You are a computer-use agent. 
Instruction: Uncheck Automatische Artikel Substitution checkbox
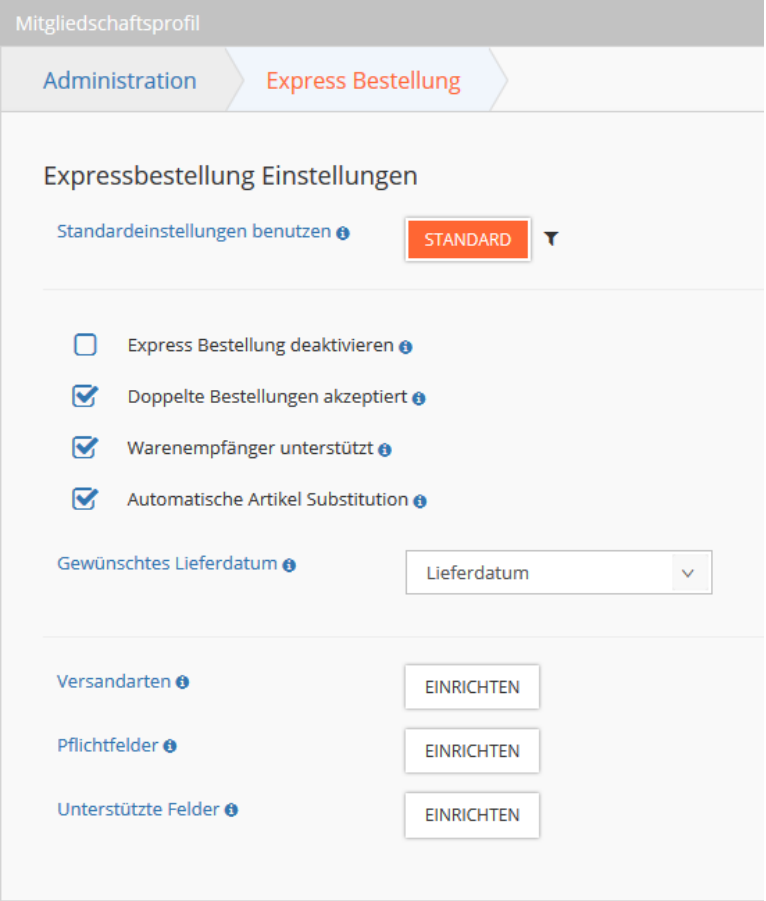(x=85, y=499)
